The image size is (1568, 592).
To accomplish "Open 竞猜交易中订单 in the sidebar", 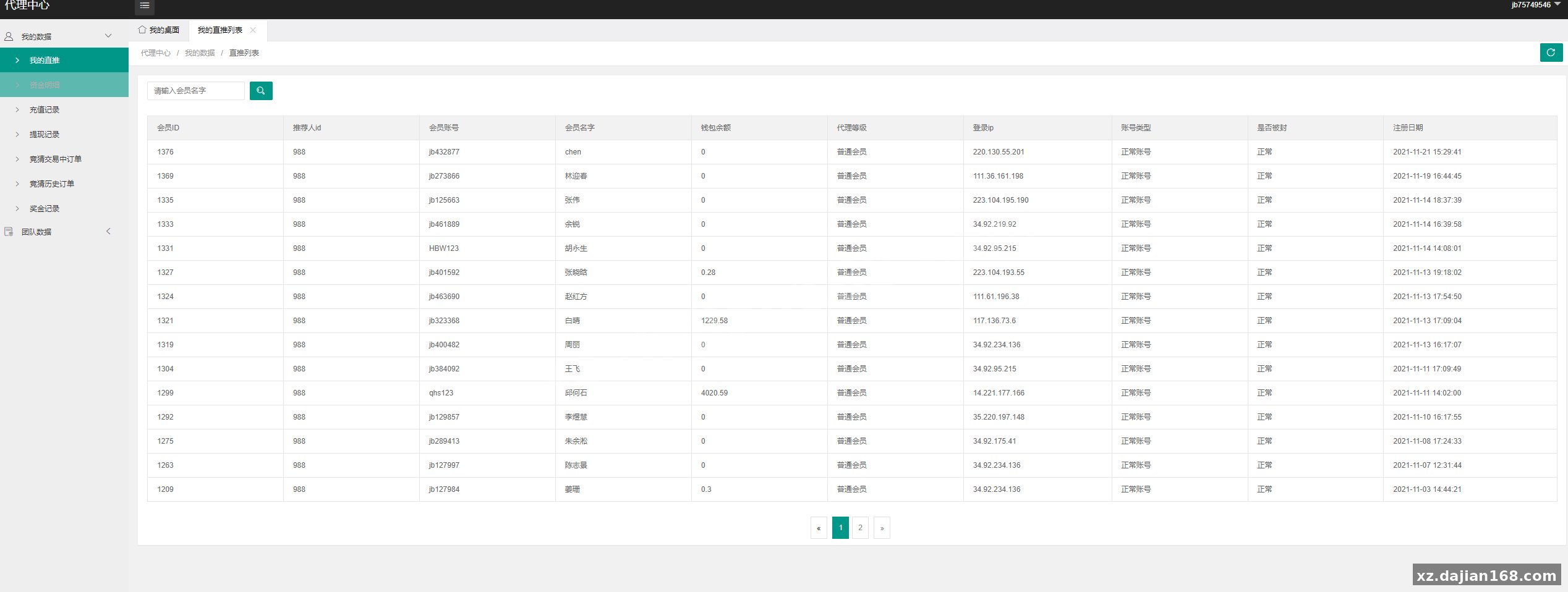I will coord(64,159).
